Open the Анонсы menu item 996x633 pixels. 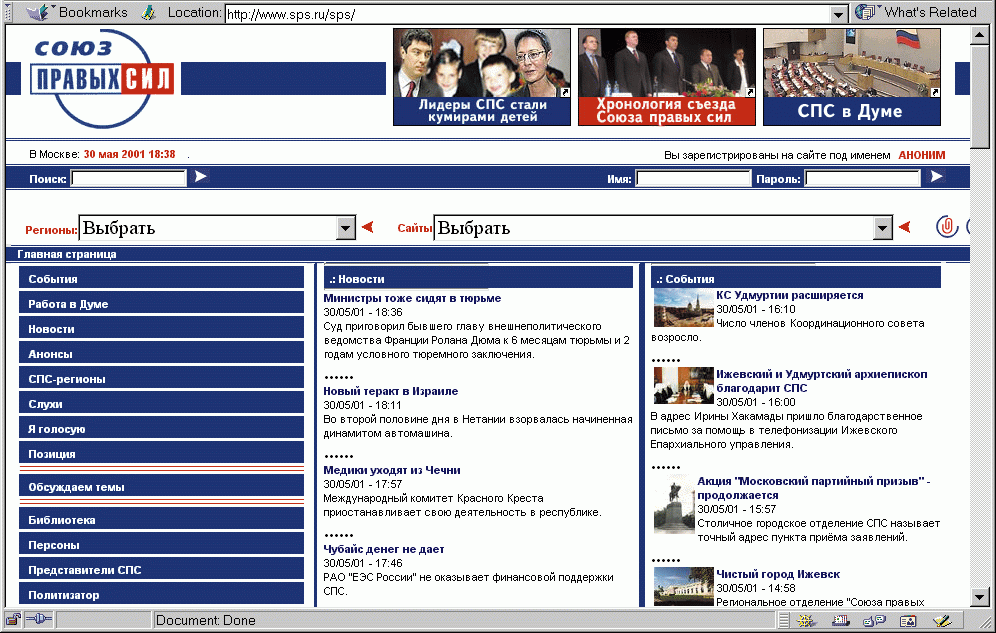(161, 354)
